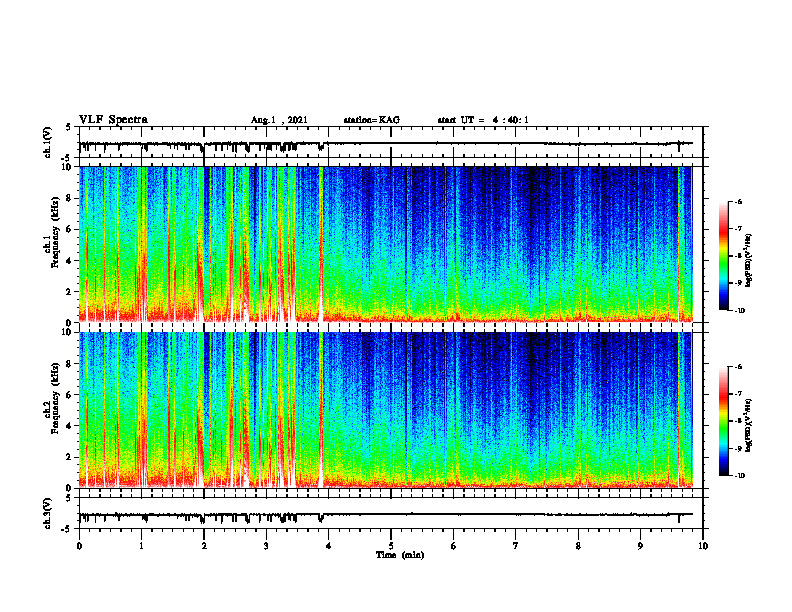This screenshot has width=792, height=612.
Task: Click the 'ch.3(V)' waveform axis label
Action: 48,513
